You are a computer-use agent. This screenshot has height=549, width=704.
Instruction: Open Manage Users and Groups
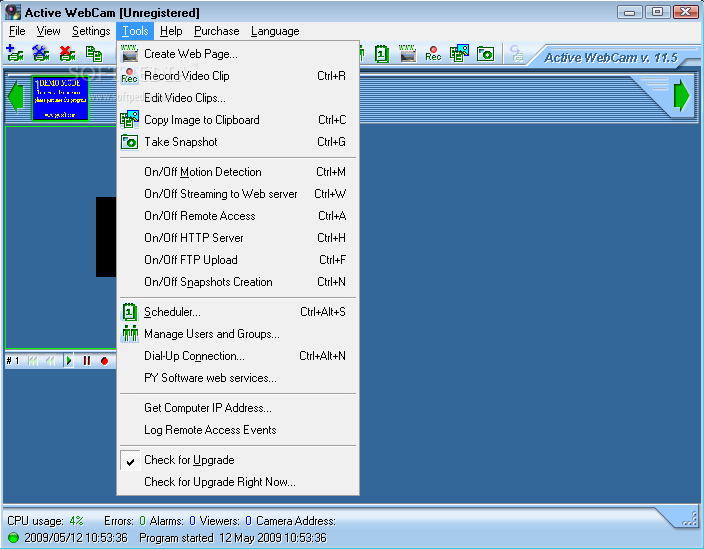(x=238, y=334)
